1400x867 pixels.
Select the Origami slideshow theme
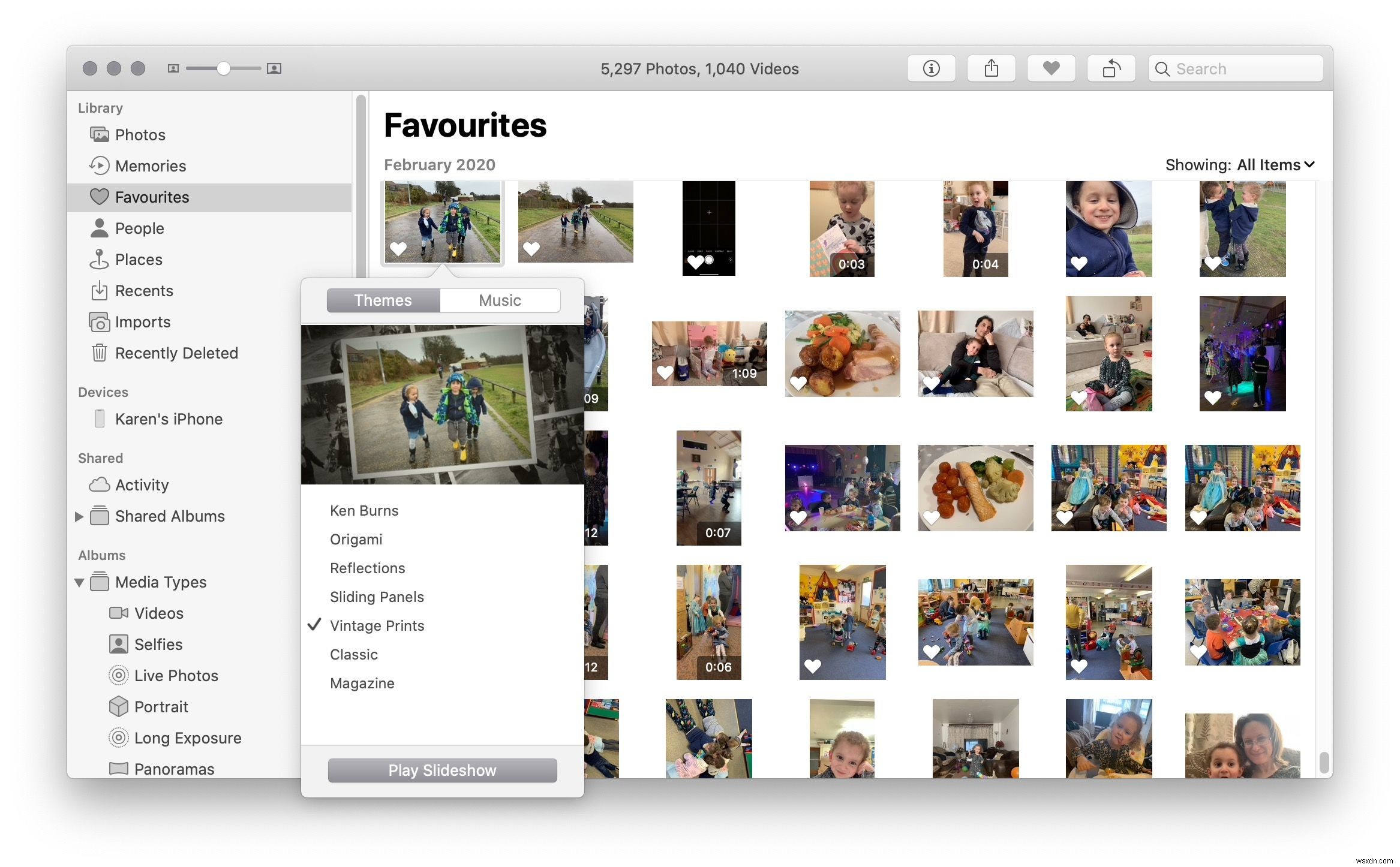coord(357,539)
